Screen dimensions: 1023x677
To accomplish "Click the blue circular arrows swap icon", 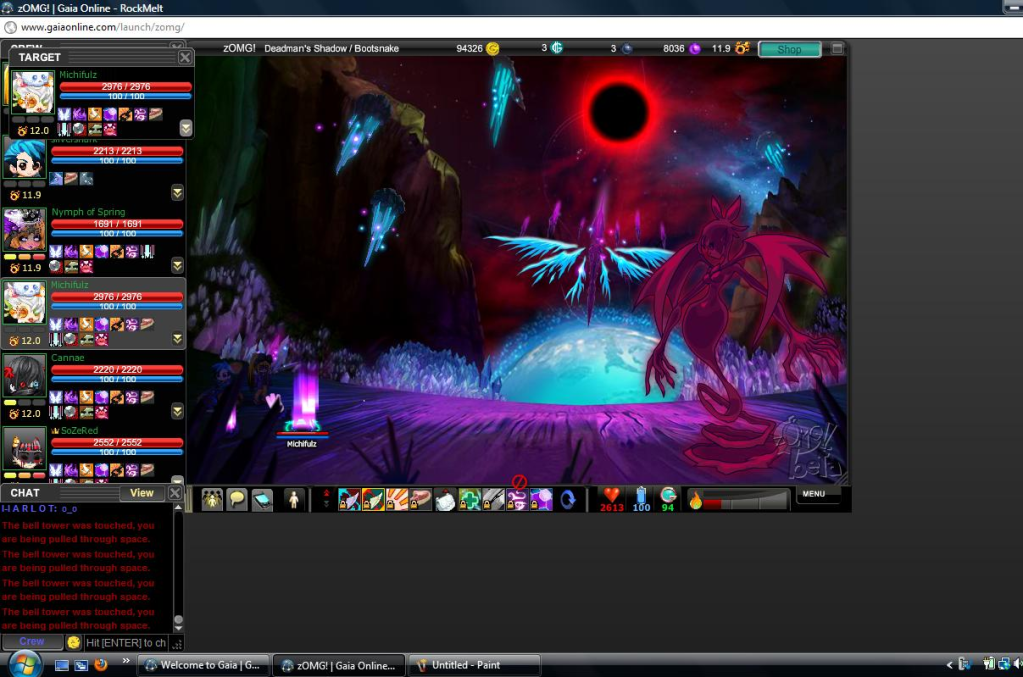I will [x=568, y=500].
